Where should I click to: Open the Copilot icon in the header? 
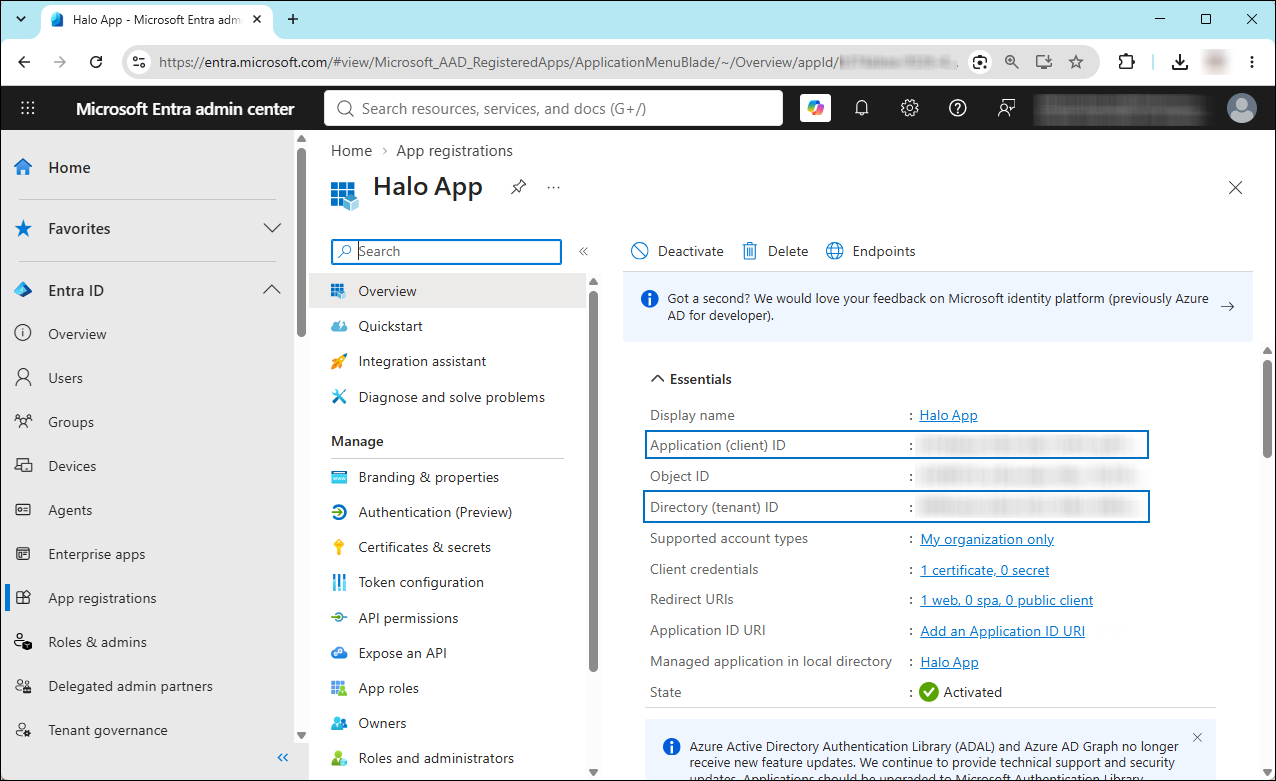pyautogui.click(x=816, y=108)
